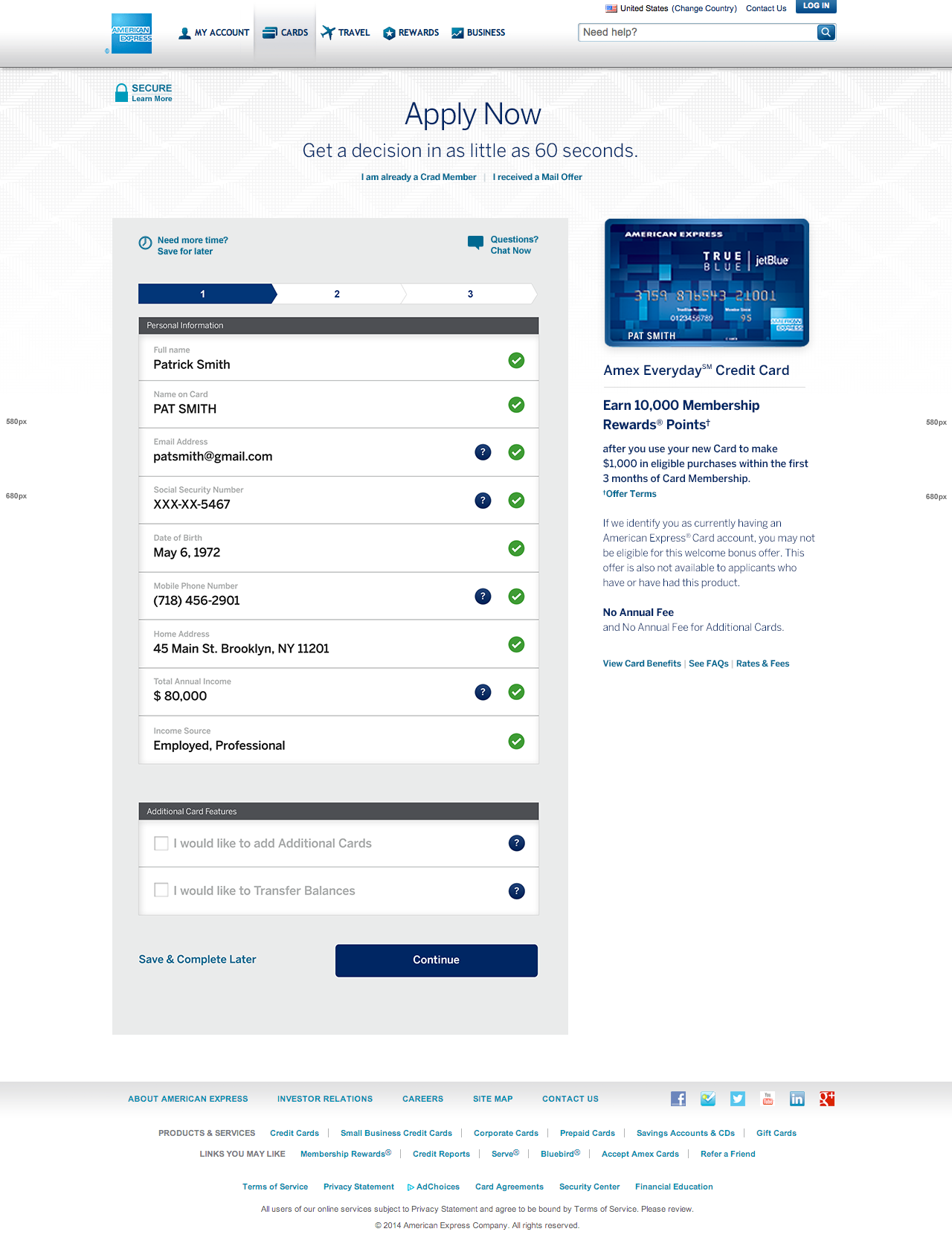Click Investor Relations in footer
The image size is (952, 1249).
pos(325,1099)
